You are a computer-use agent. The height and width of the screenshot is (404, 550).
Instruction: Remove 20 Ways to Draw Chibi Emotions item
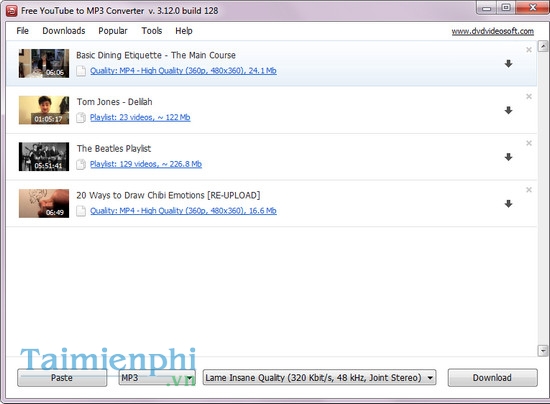pos(529,190)
